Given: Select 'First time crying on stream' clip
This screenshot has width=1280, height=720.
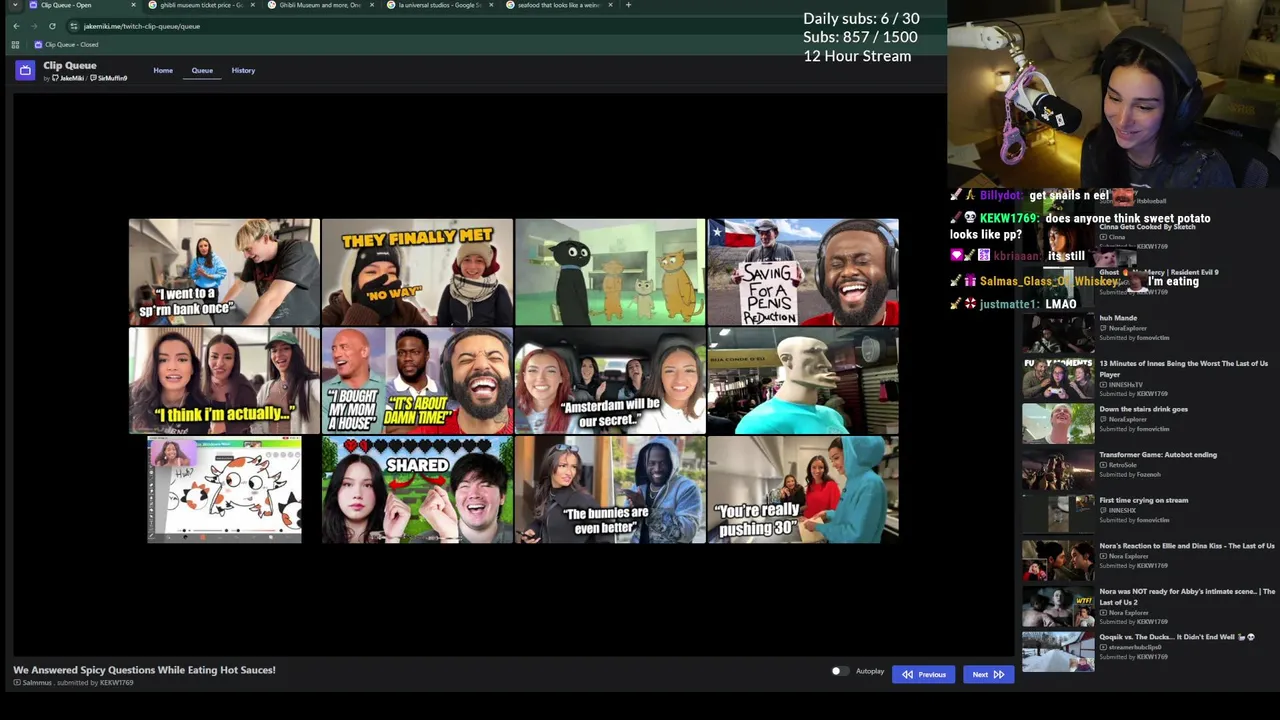Looking at the screenshot, I should [1147, 514].
